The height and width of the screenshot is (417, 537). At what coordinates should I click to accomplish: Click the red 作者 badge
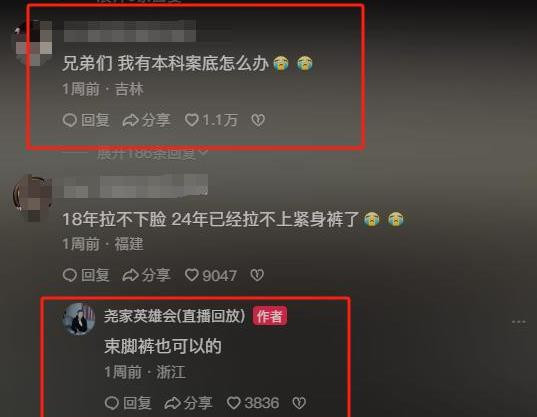pos(270,316)
